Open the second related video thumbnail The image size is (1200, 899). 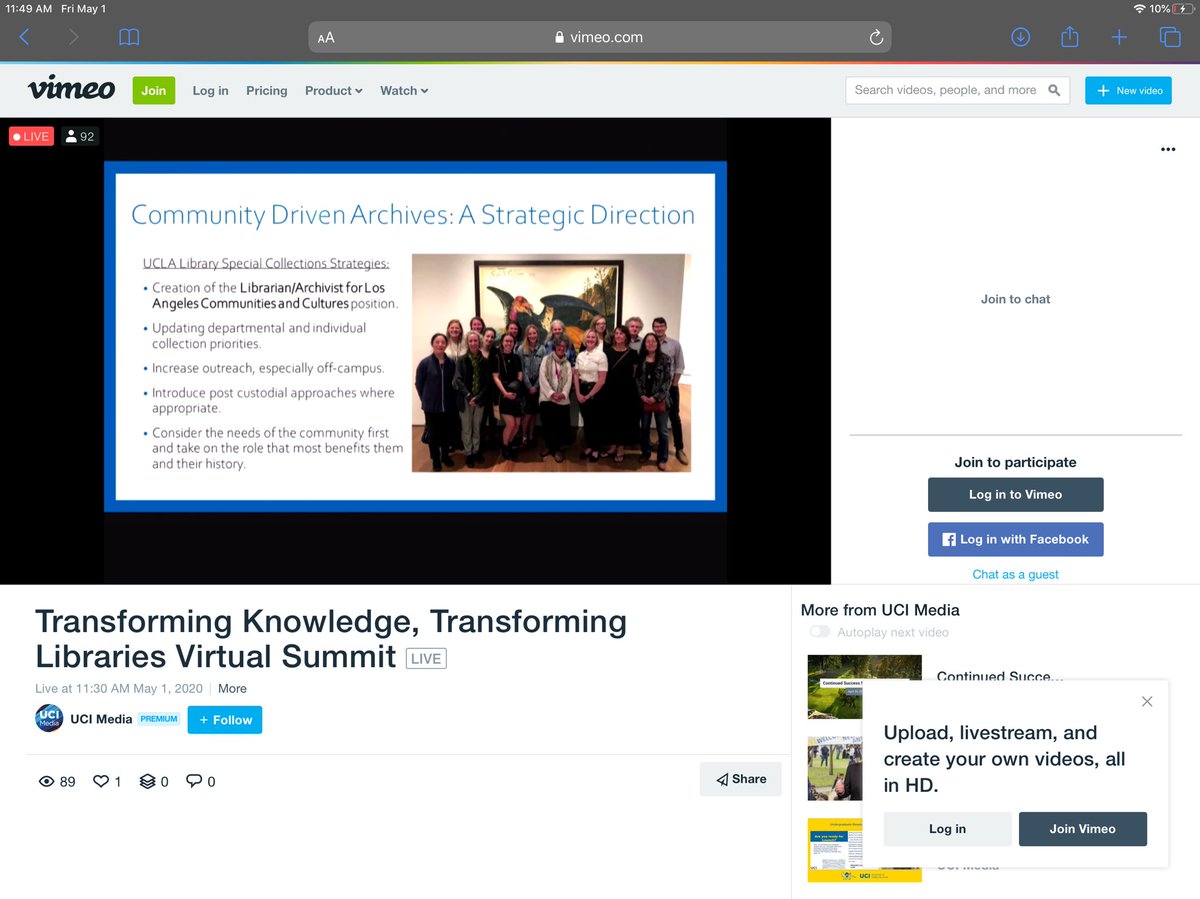[x=834, y=768]
